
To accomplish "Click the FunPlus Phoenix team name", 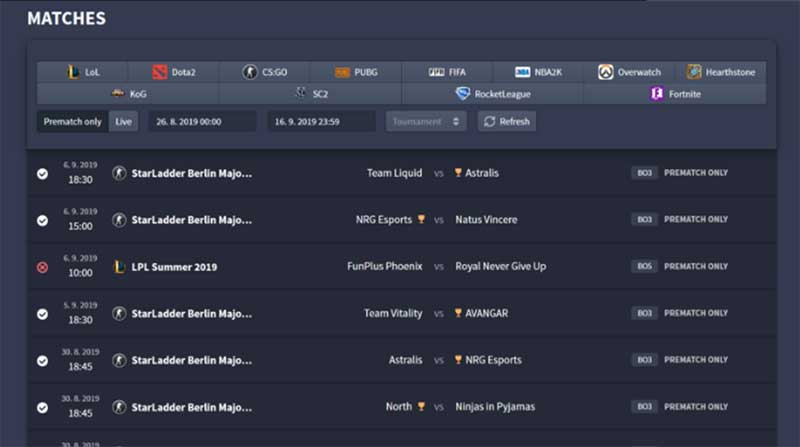I will click(x=385, y=266).
